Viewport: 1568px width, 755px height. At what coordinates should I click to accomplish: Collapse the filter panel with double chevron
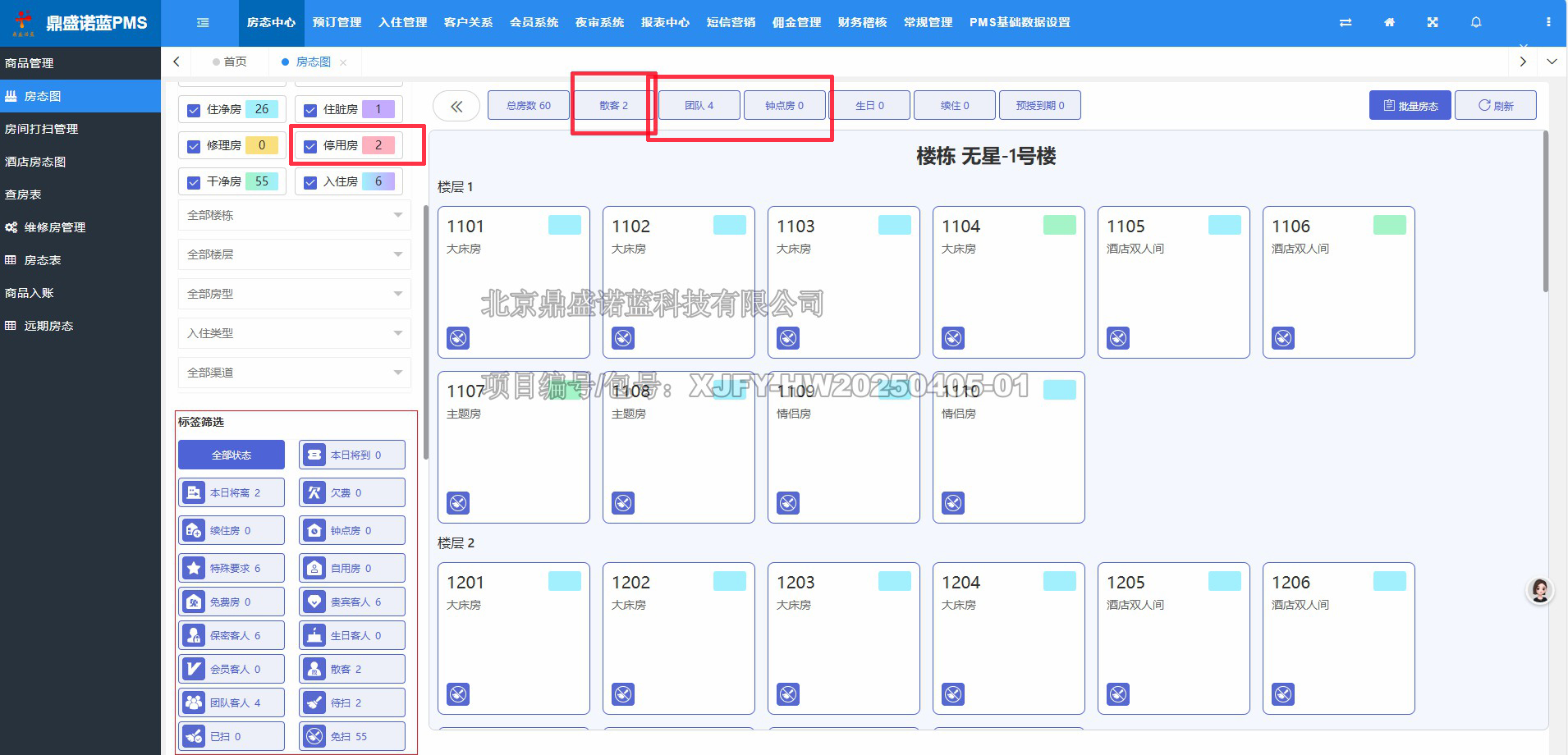pyautogui.click(x=456, y=106)
